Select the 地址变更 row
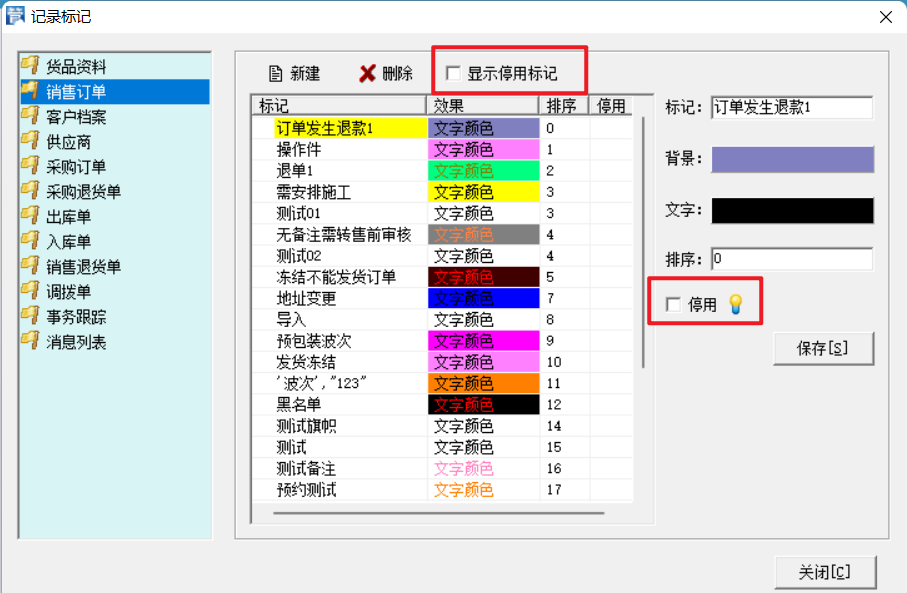The height and width of the screenshot is (593, 907). click(x=443, y=299)
